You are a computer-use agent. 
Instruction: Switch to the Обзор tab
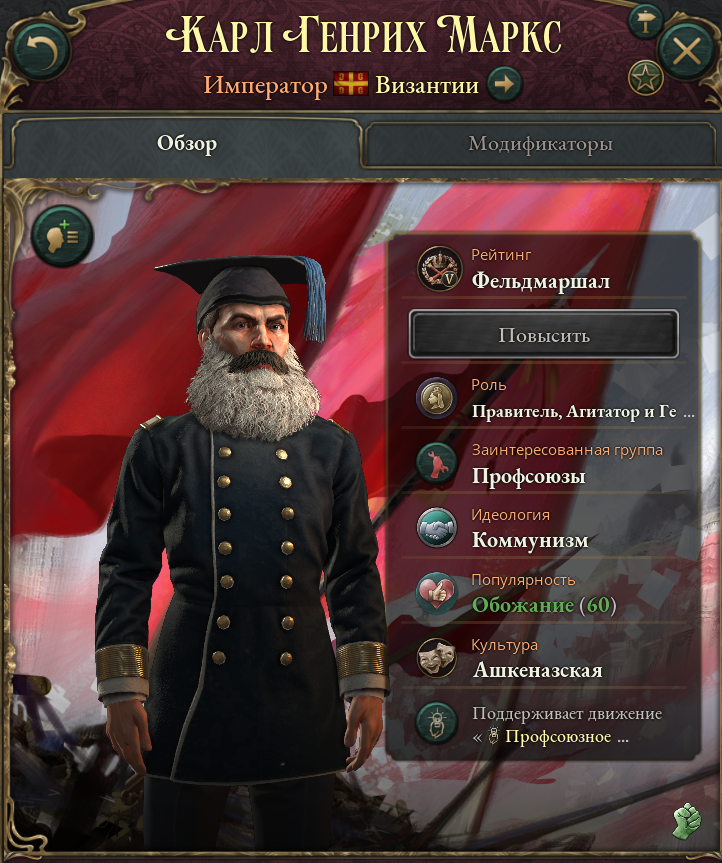(x=187, y=144)
